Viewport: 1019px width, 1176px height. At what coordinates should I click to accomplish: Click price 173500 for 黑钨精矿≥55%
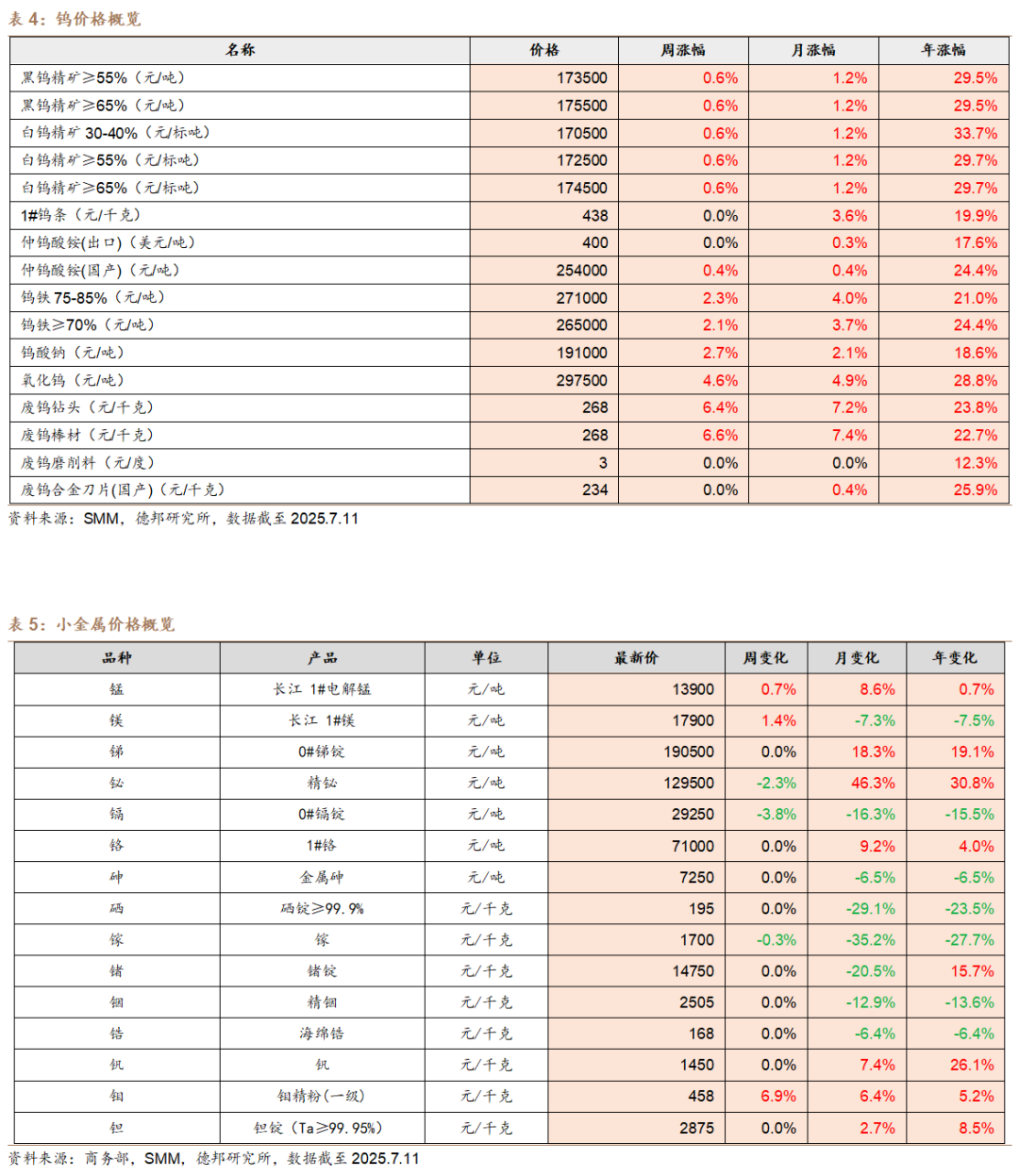click(x=544, y=78)
